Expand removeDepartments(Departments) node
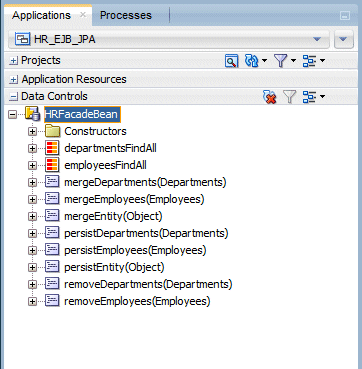362x369 pixels. (x=32, y=284)
